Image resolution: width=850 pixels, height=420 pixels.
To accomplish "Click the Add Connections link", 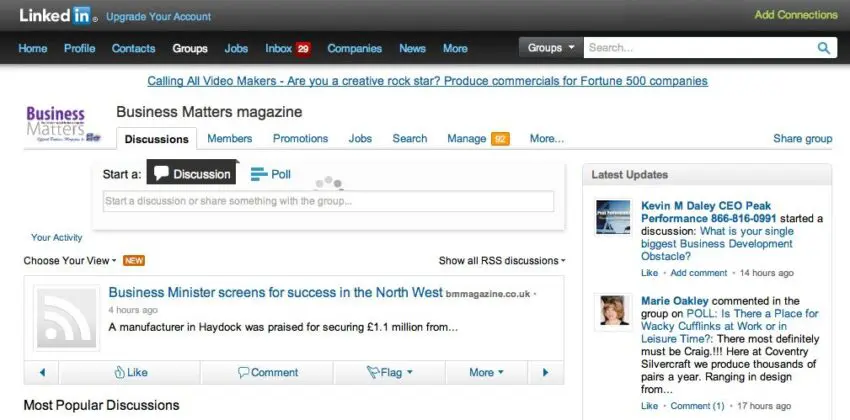I will (795, 15).
